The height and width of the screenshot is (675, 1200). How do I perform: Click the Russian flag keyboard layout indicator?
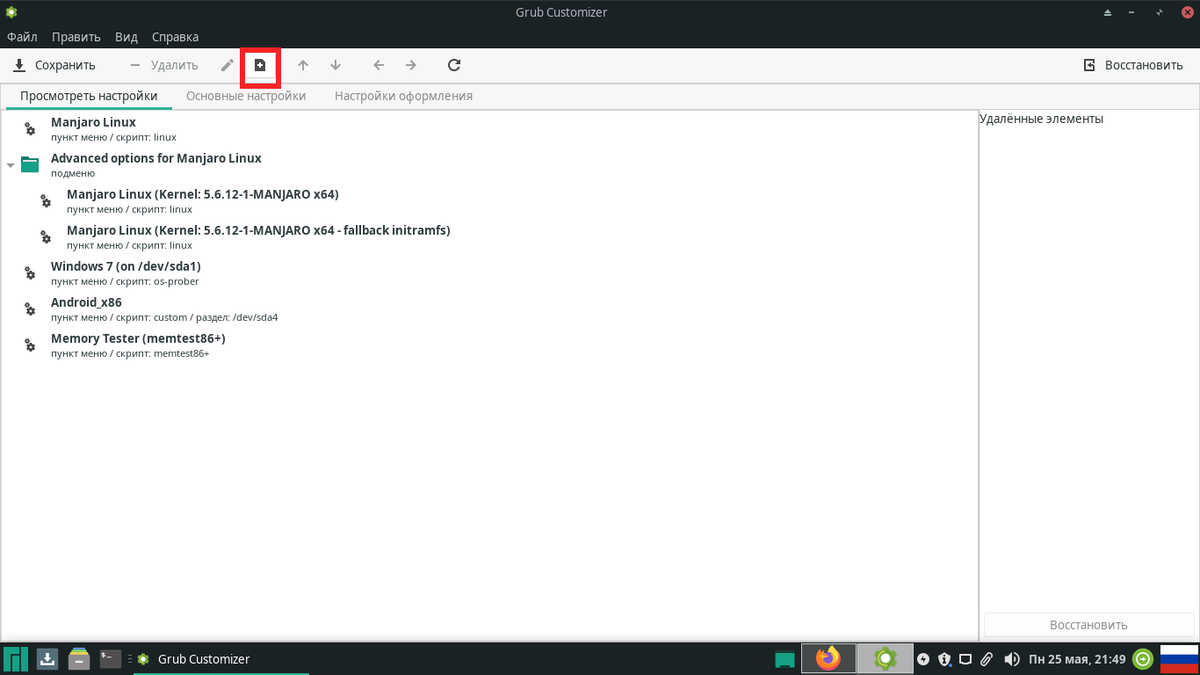(1178, 659)
